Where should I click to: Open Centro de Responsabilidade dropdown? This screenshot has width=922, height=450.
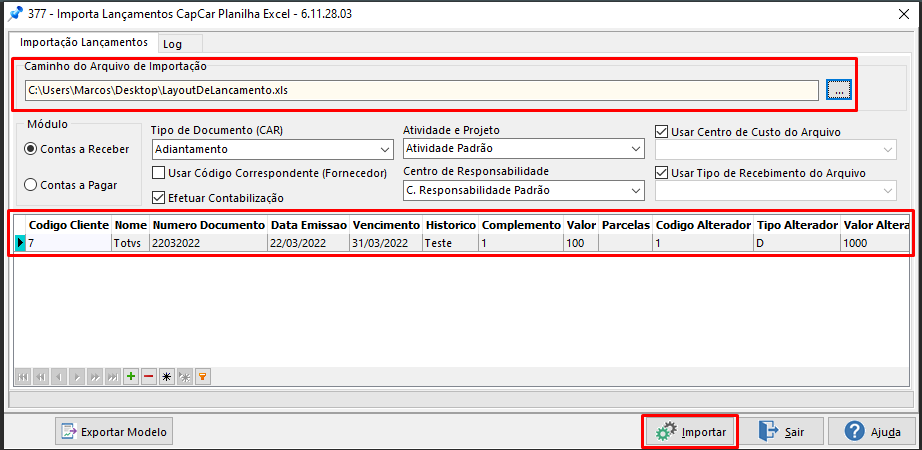[636, 191]
